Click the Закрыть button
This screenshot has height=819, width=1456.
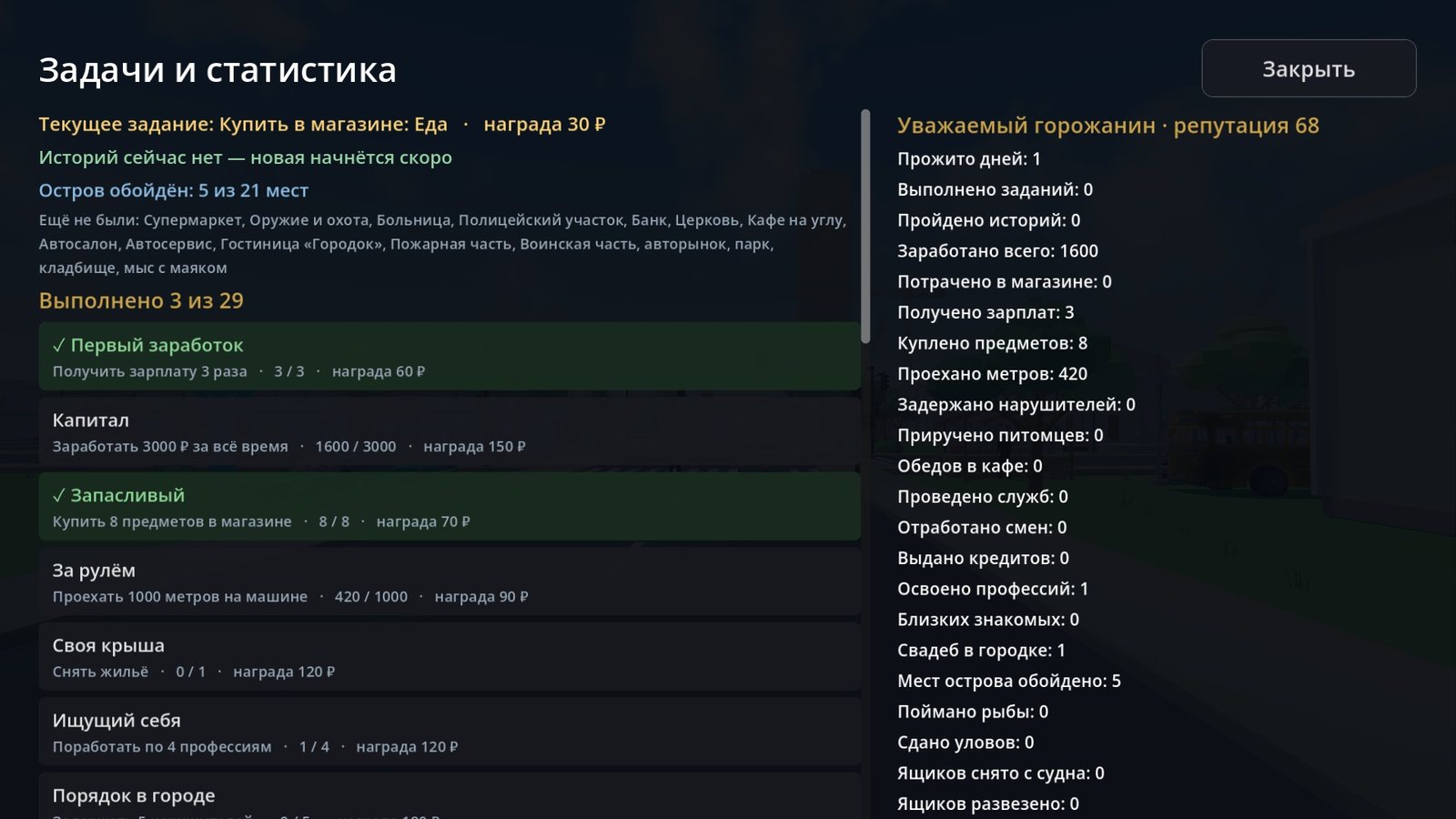click(1309, 68)
